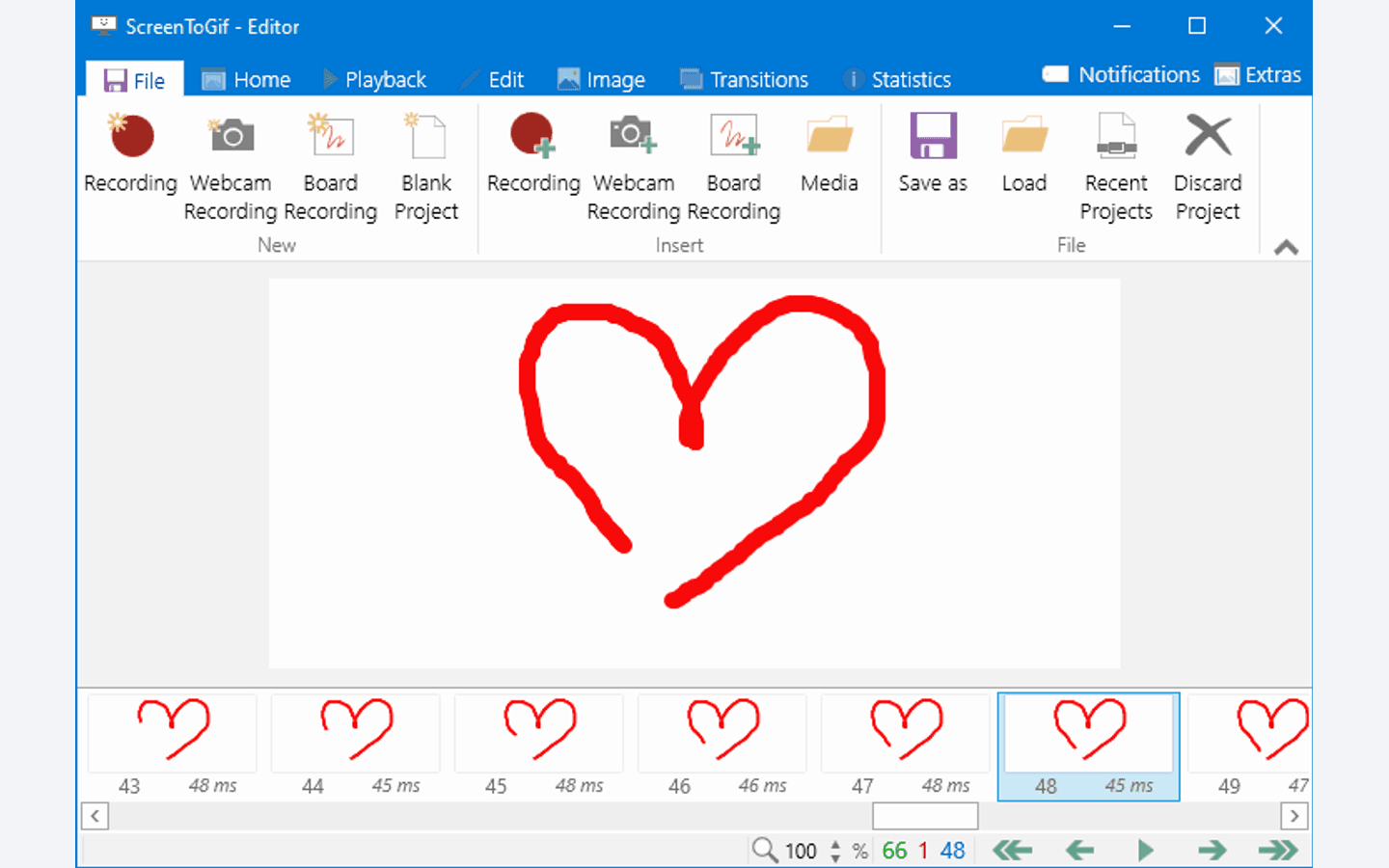Switch to the Playback tab
The image size is (1389, 868).
point(375,80)
